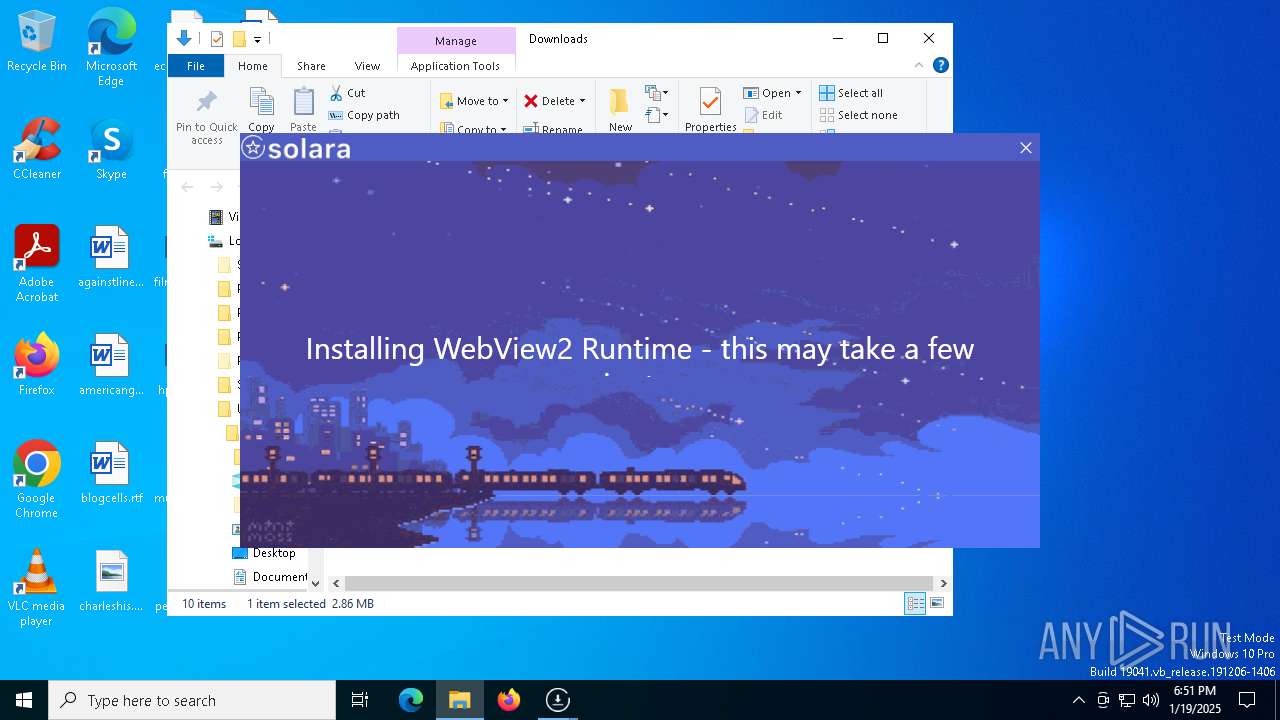The height and width of the screenshot is (720, 1280).
Task: Select Documents in the navigation tree
Action: click(270, 577)
